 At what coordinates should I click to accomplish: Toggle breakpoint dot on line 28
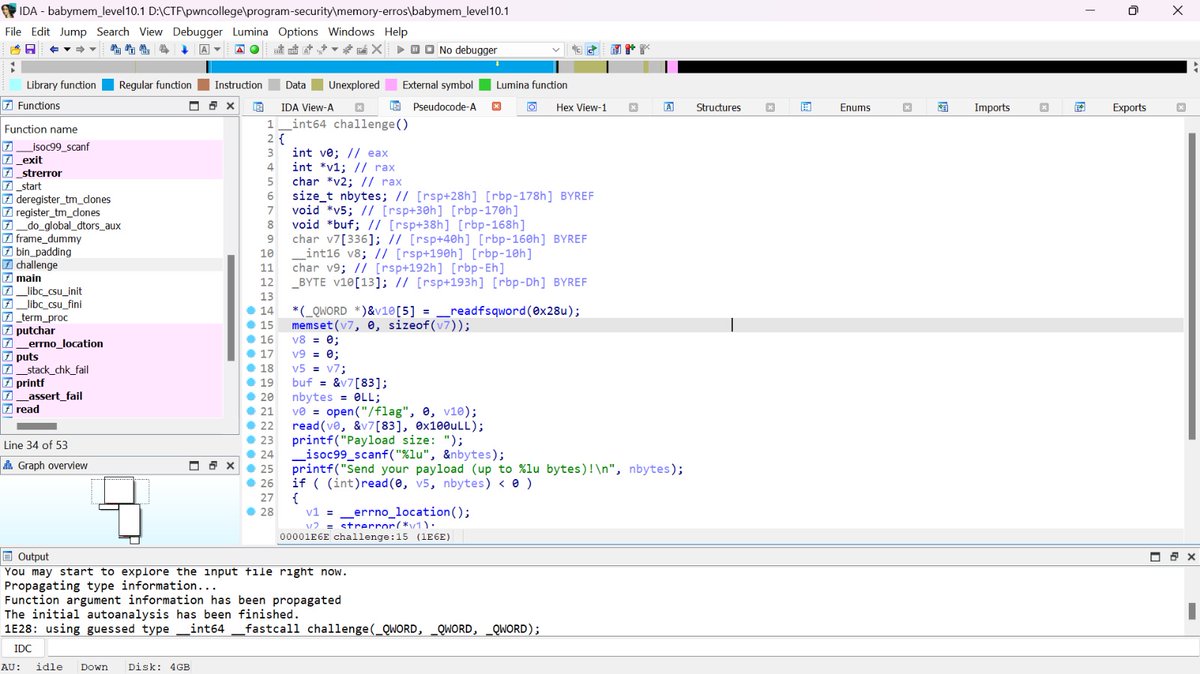point(252,511)
